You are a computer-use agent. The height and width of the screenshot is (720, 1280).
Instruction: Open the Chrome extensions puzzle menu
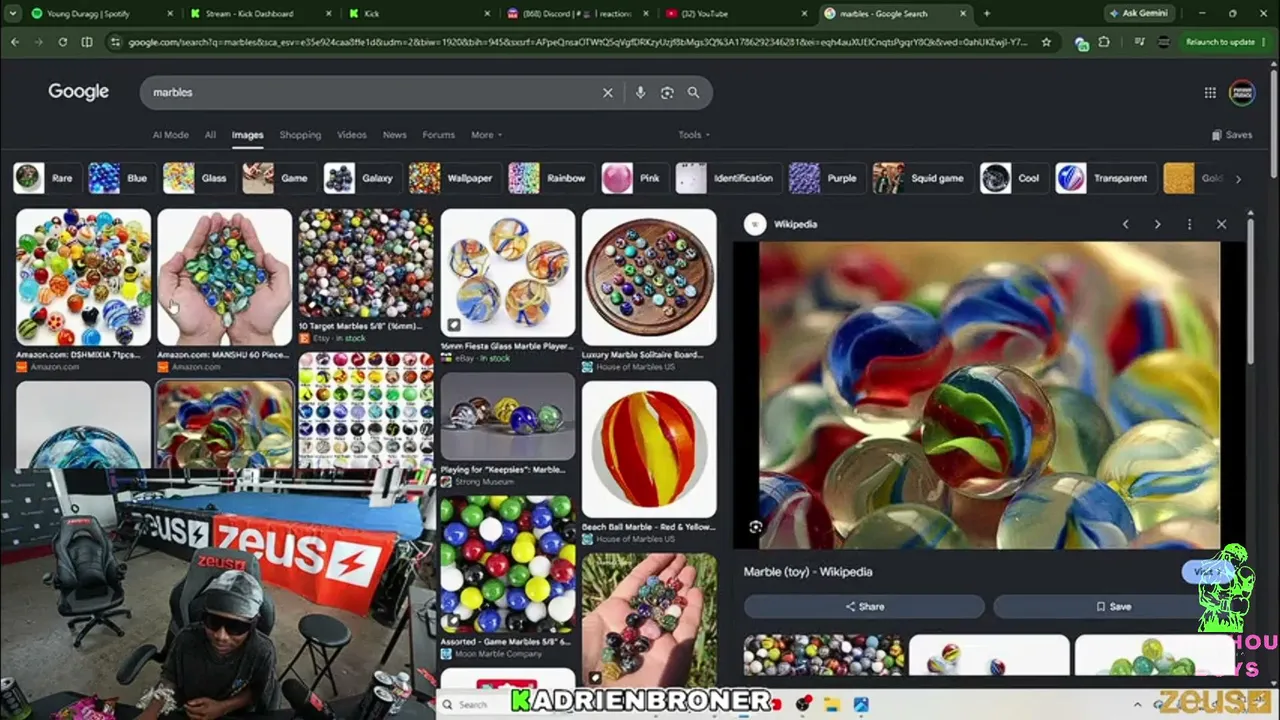(1104, 42)
